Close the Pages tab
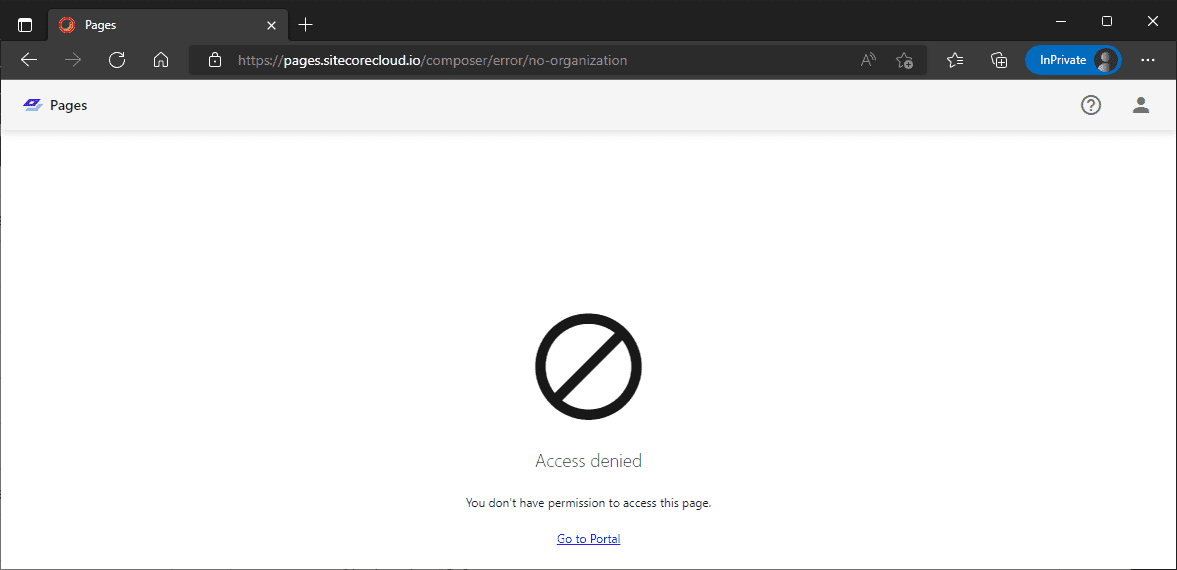 pyautogui.click(x=271, y=25)
